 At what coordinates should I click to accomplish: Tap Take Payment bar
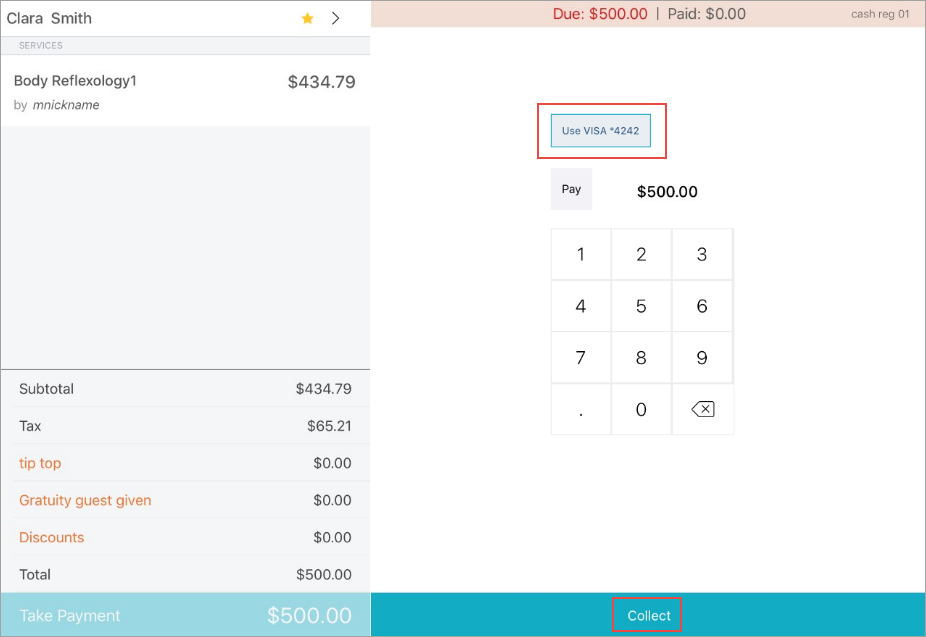[x=185, y=615]
